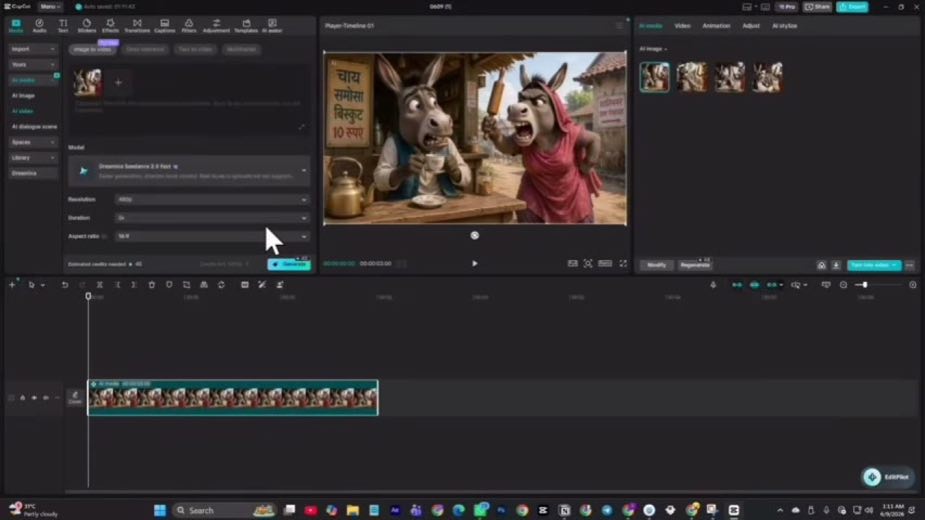
Task: Open the Duration dropdown
Action: click(212, 218)
